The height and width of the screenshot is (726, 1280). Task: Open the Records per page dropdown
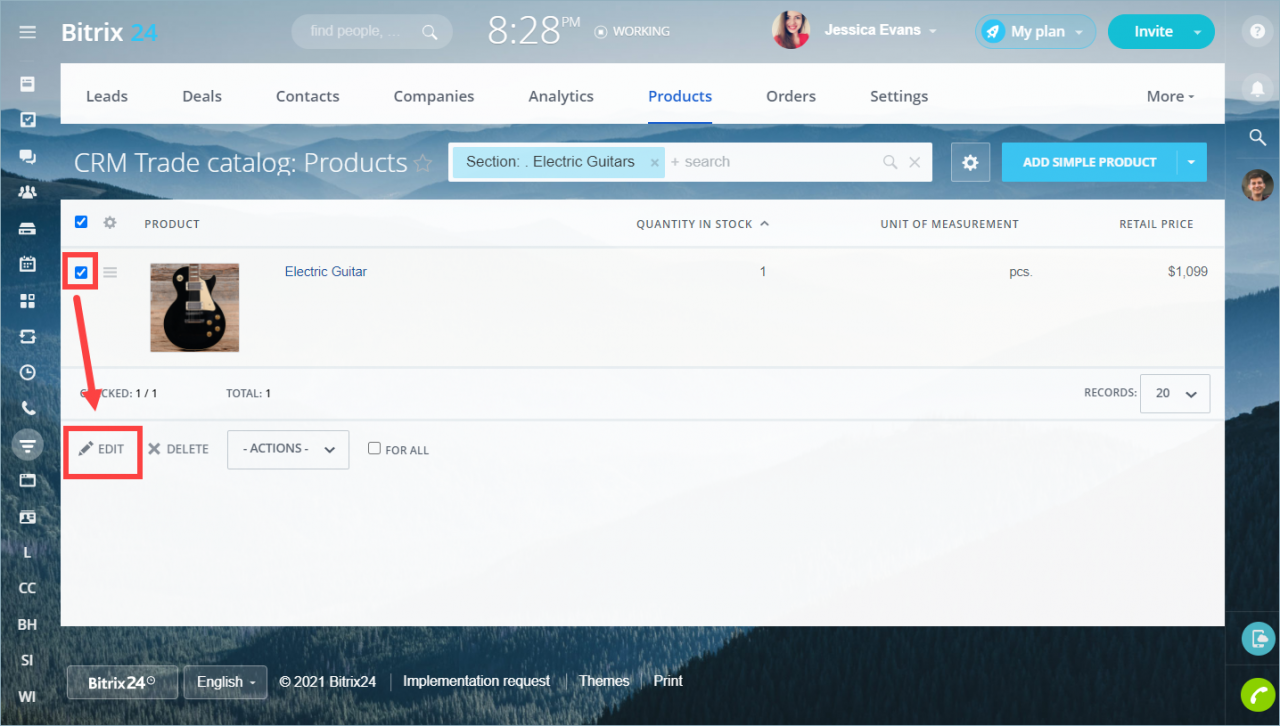coord(1176,394)
